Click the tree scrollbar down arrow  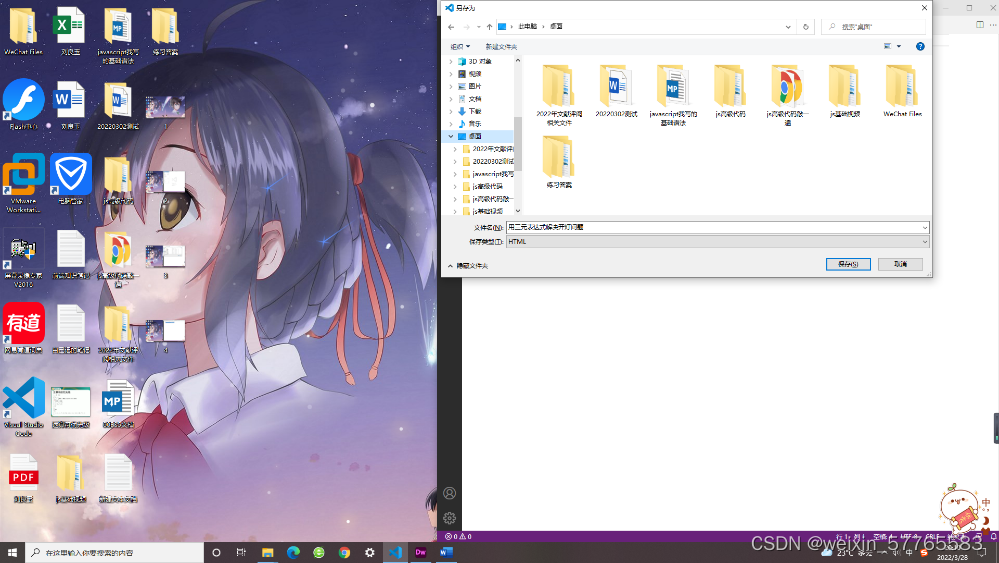point(518,211)
